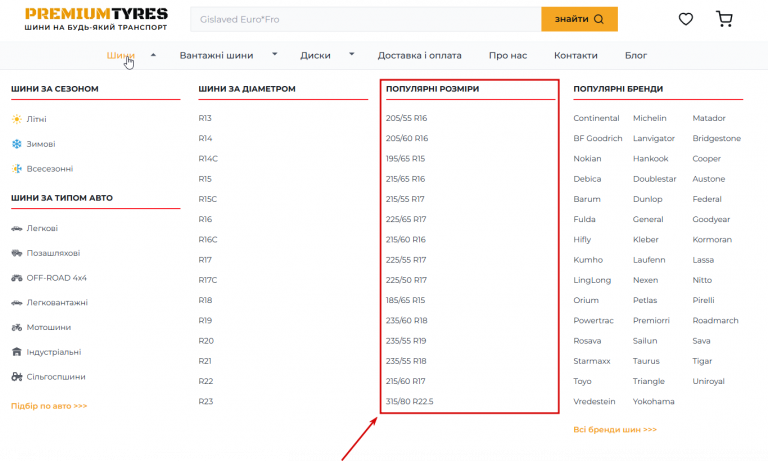Image resolution: width=768 pixels, height=461 pixels.
Task: Click the snowflake icon next to Зимові
Action: click(17, 144)
